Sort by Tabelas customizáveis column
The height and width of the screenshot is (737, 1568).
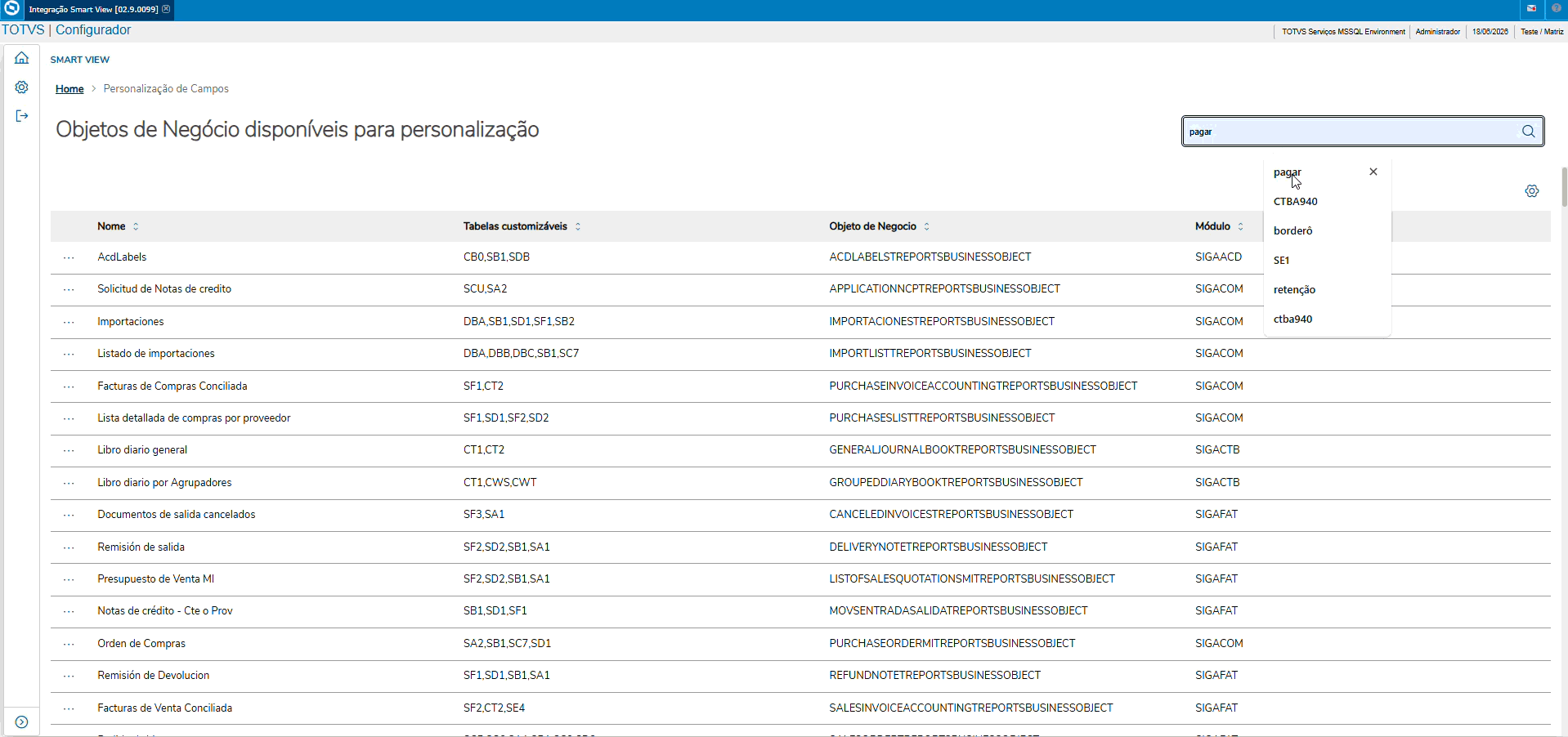[578, 226]
